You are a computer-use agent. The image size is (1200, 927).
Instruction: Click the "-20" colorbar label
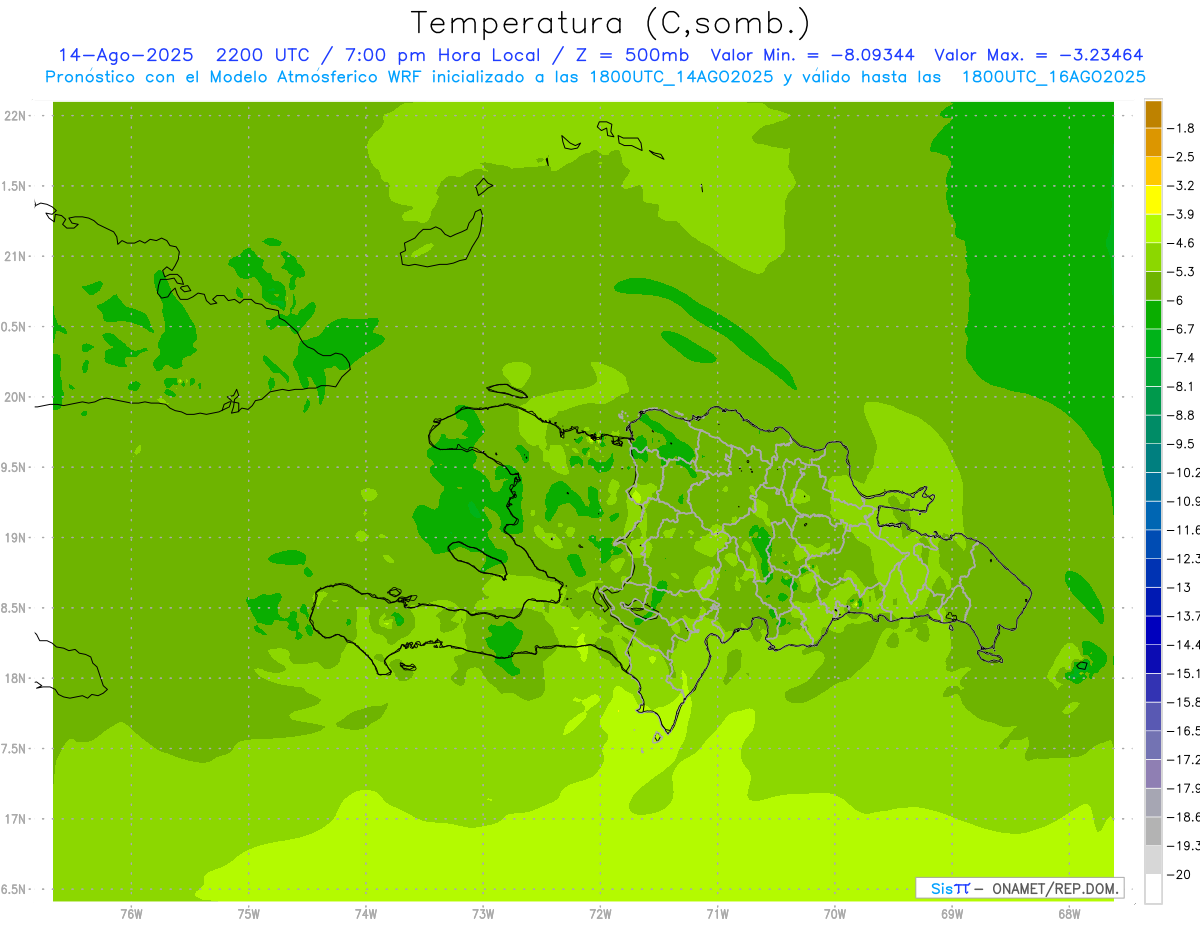tap(1178, 873)
